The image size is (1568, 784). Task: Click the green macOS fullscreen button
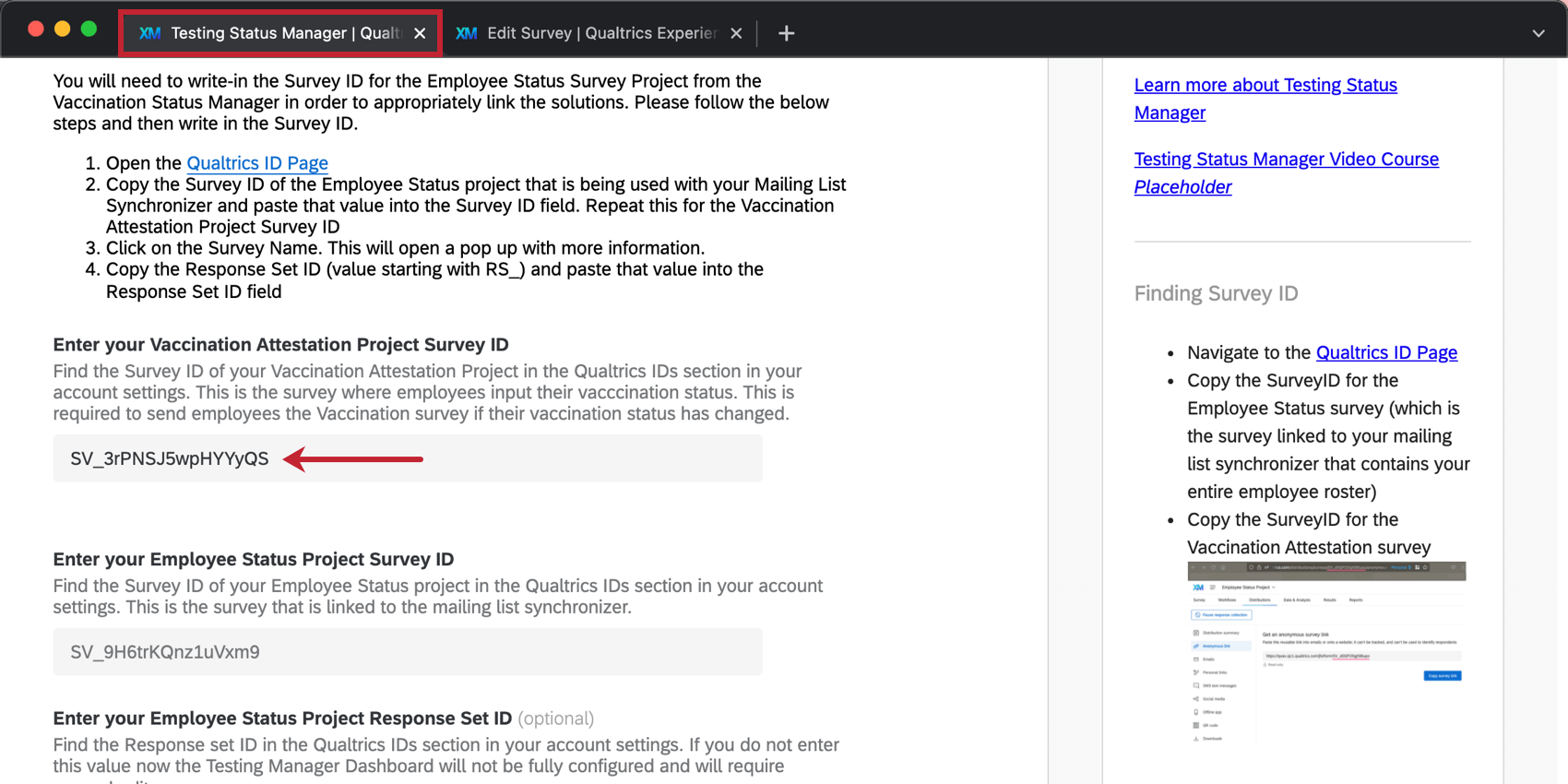click(89, 29)
